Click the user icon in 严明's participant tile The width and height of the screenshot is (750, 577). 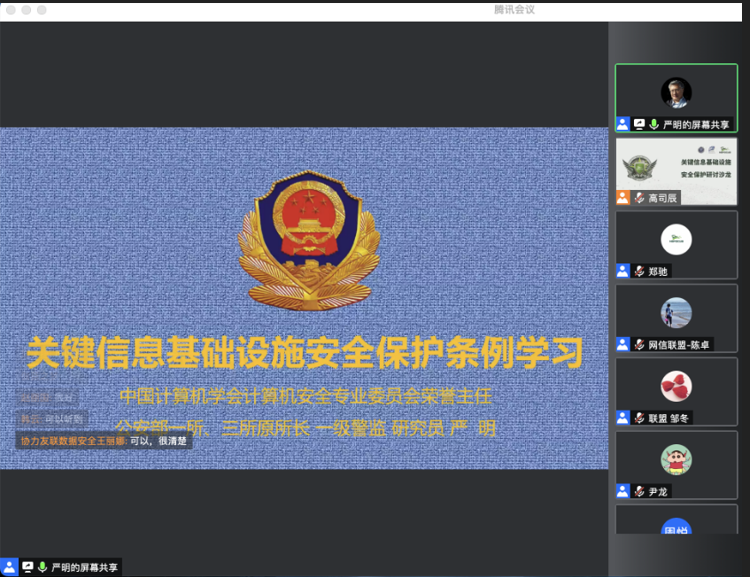click(622, 124)
